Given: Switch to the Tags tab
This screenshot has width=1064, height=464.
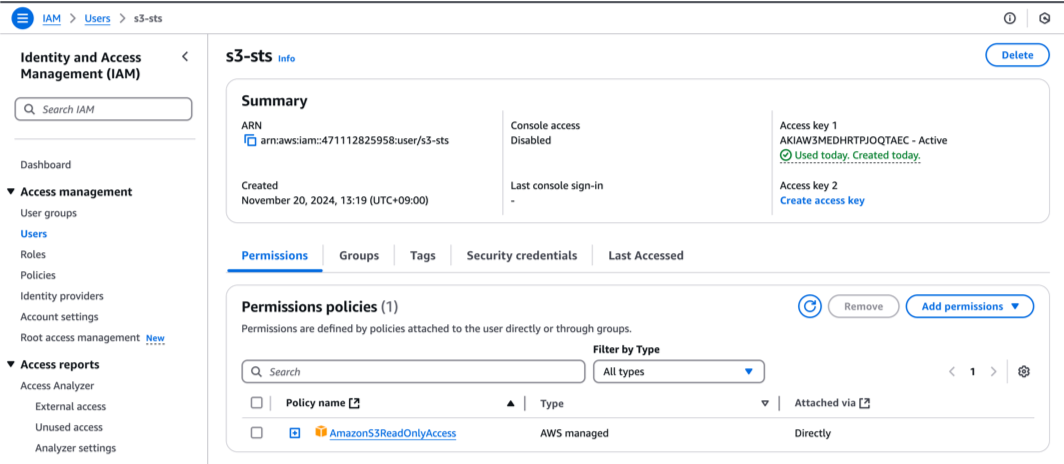Looking at the screenshot, I should click(423, 256).
